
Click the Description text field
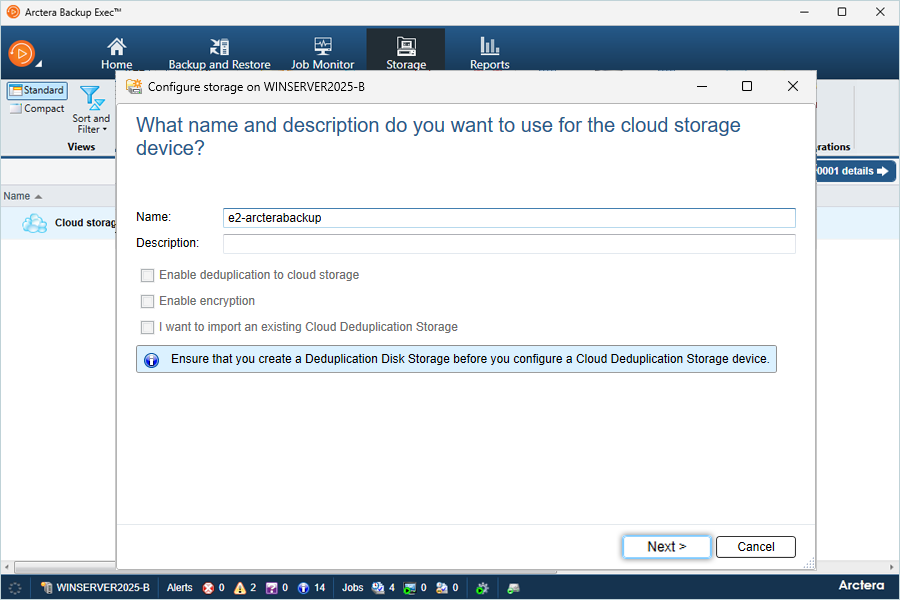pos(509,244)
